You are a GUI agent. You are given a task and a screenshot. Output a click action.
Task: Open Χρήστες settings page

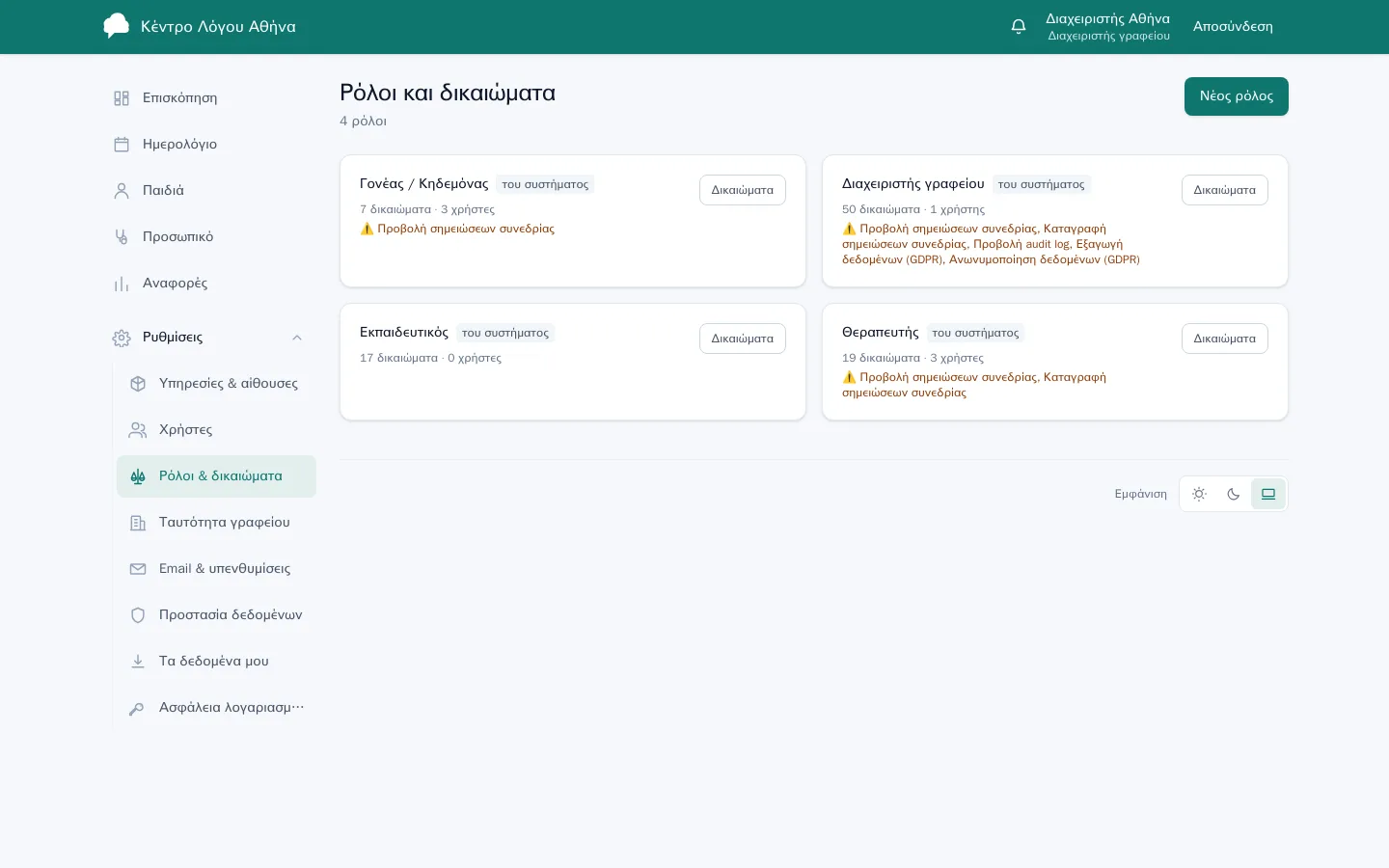click(x=216, y=430)
